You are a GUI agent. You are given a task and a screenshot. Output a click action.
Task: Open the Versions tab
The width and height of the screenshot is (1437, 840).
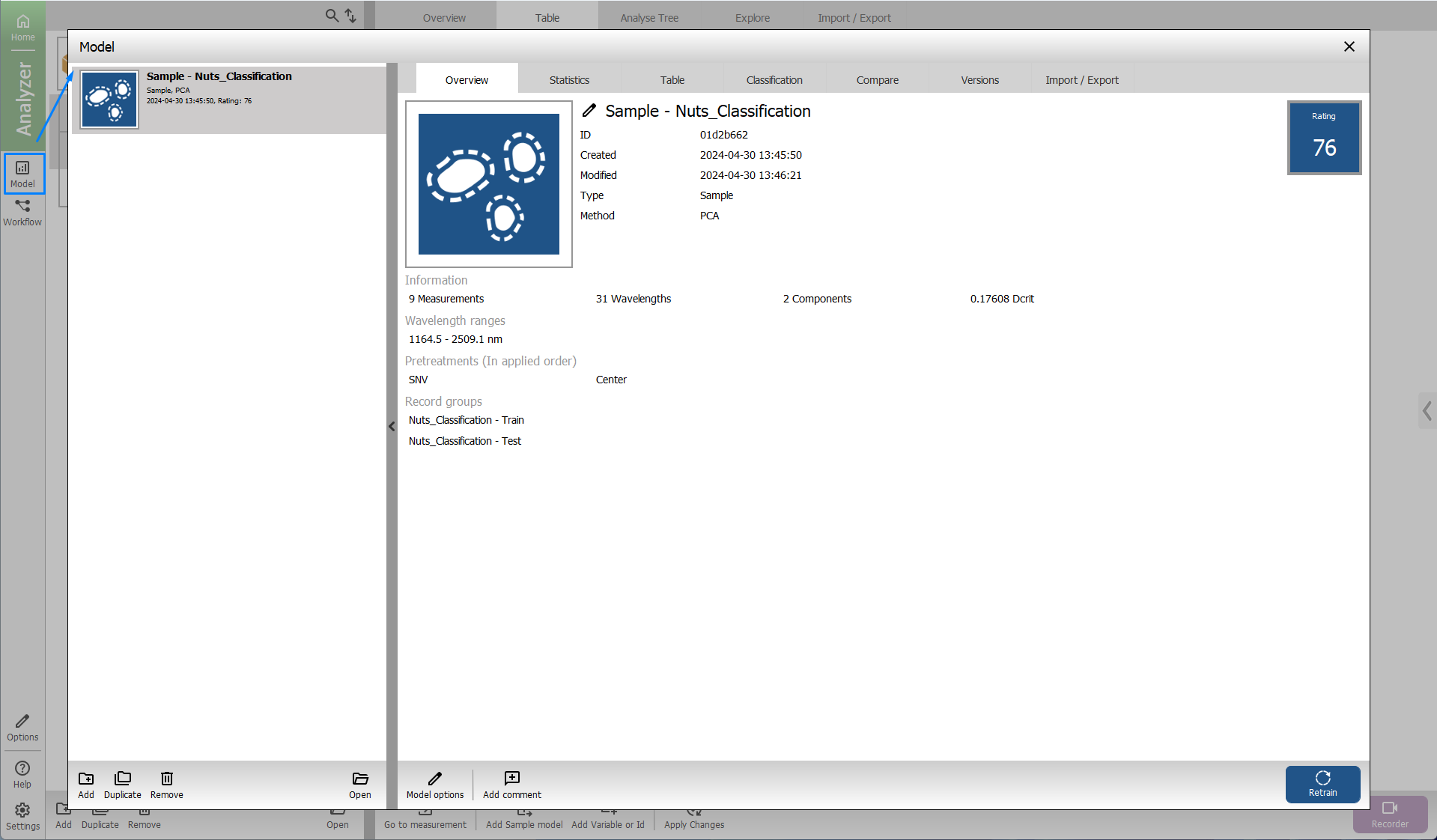[979, 80]
